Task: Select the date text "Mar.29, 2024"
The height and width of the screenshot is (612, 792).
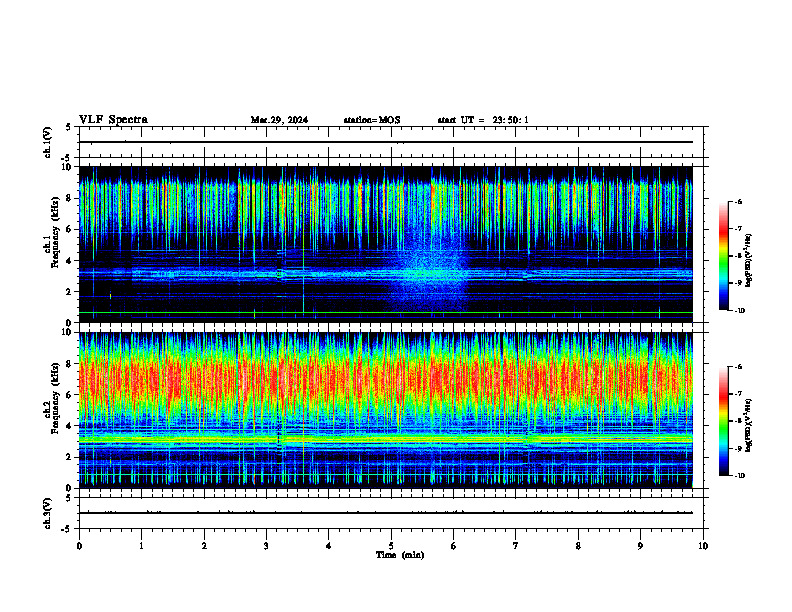Action: (279, 120)
